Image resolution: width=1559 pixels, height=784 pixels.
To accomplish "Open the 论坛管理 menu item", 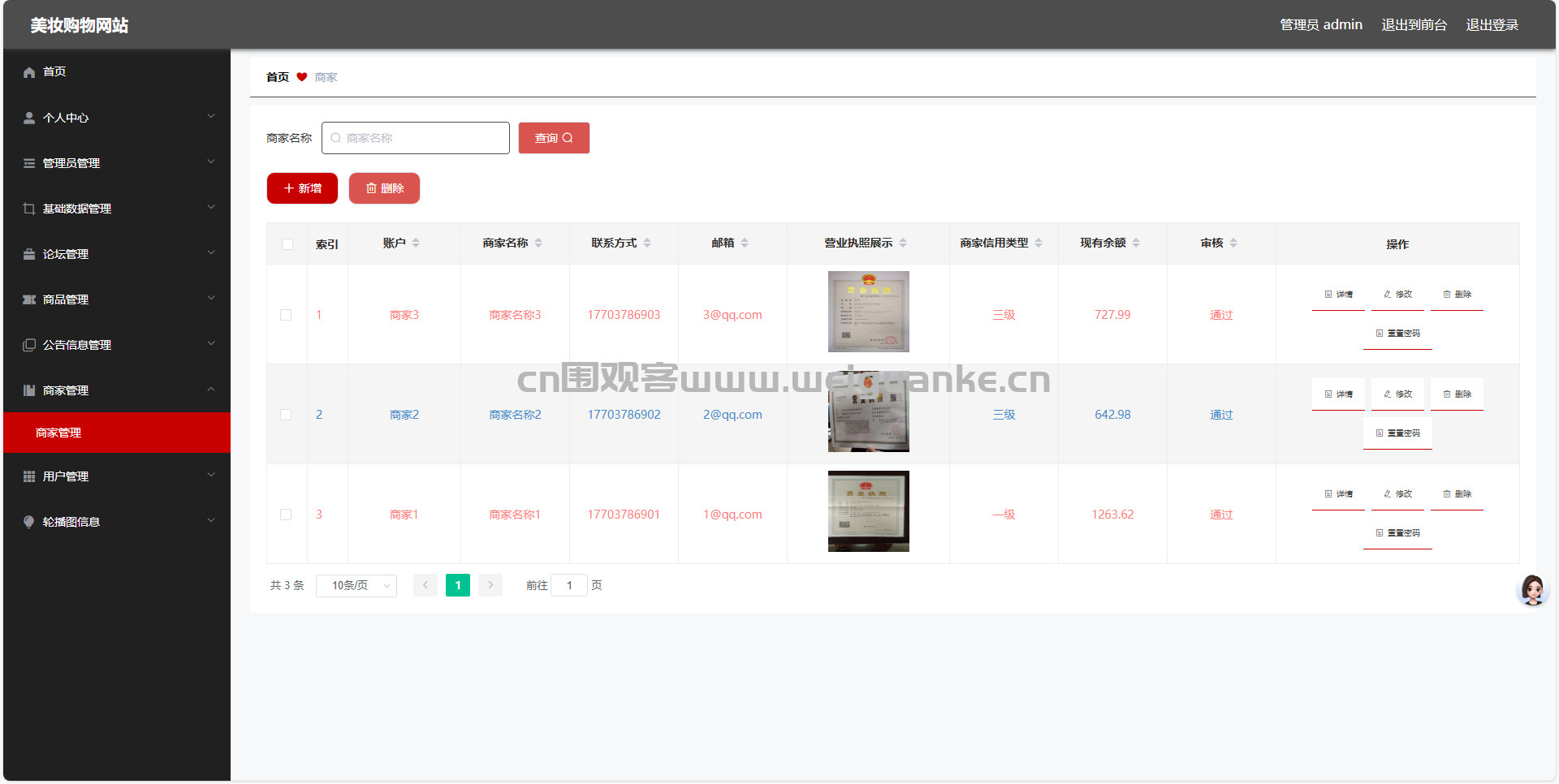I will pyautogui.click(x=117, y=254).
